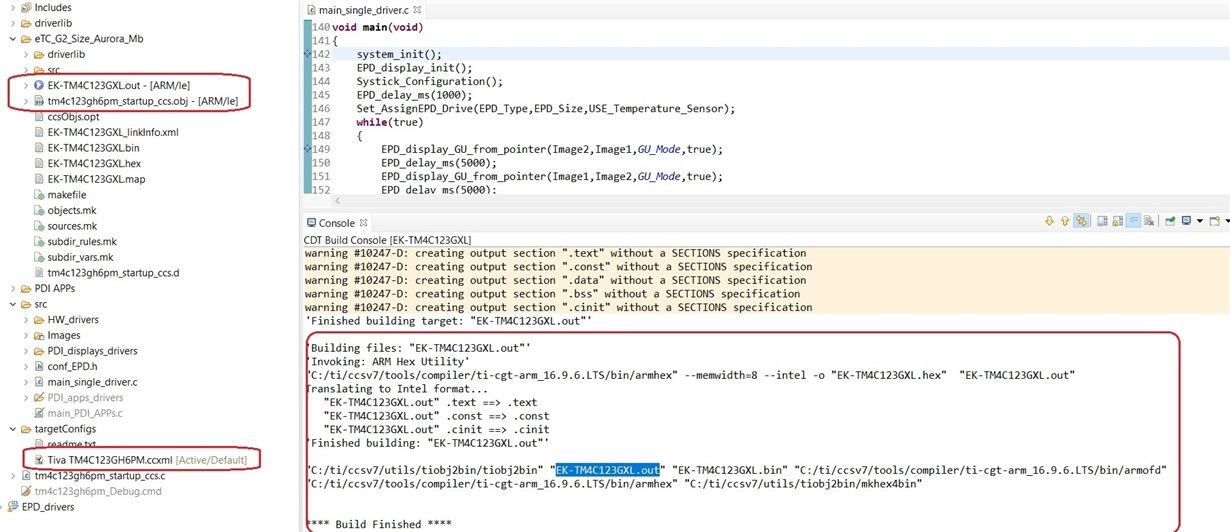Toggle Scroll Lock icon in console toolbar

pyautogui.click(x=1117, y=221)
